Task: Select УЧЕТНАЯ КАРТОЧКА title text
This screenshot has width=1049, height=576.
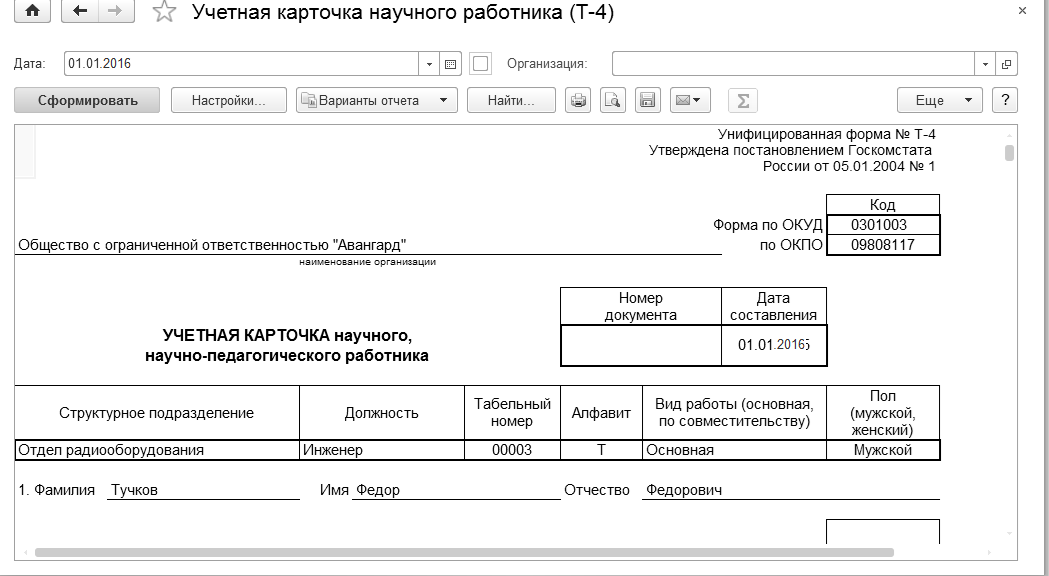Action: click(x=287, y=345)
